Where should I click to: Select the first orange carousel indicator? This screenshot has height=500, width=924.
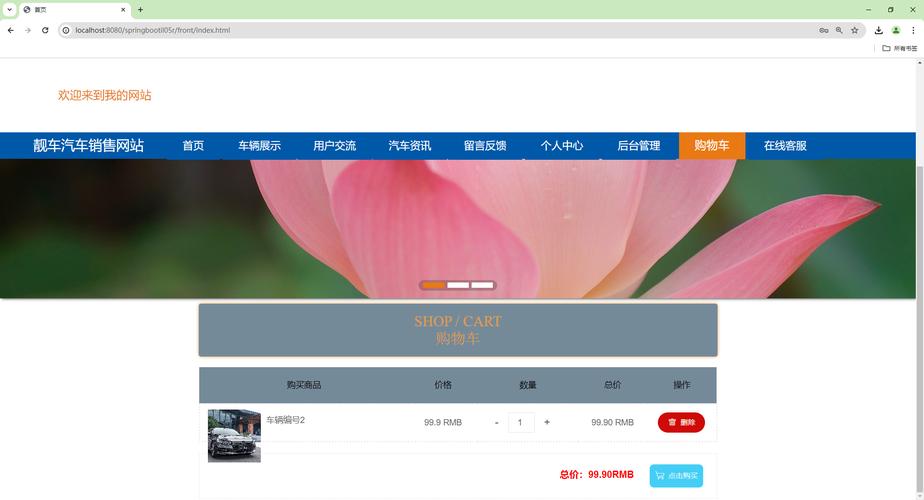coord(434,285)
